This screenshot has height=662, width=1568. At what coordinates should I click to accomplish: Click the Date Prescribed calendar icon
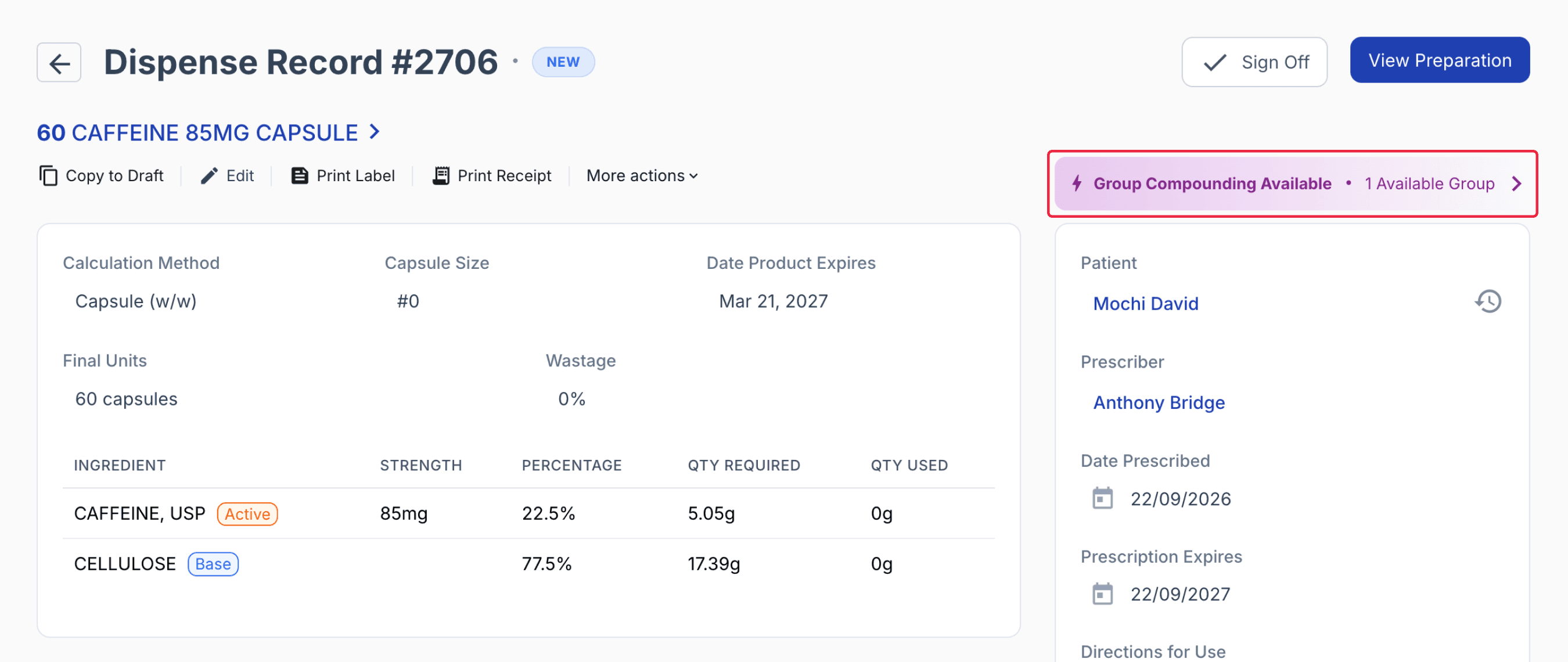click(1102, 498)
